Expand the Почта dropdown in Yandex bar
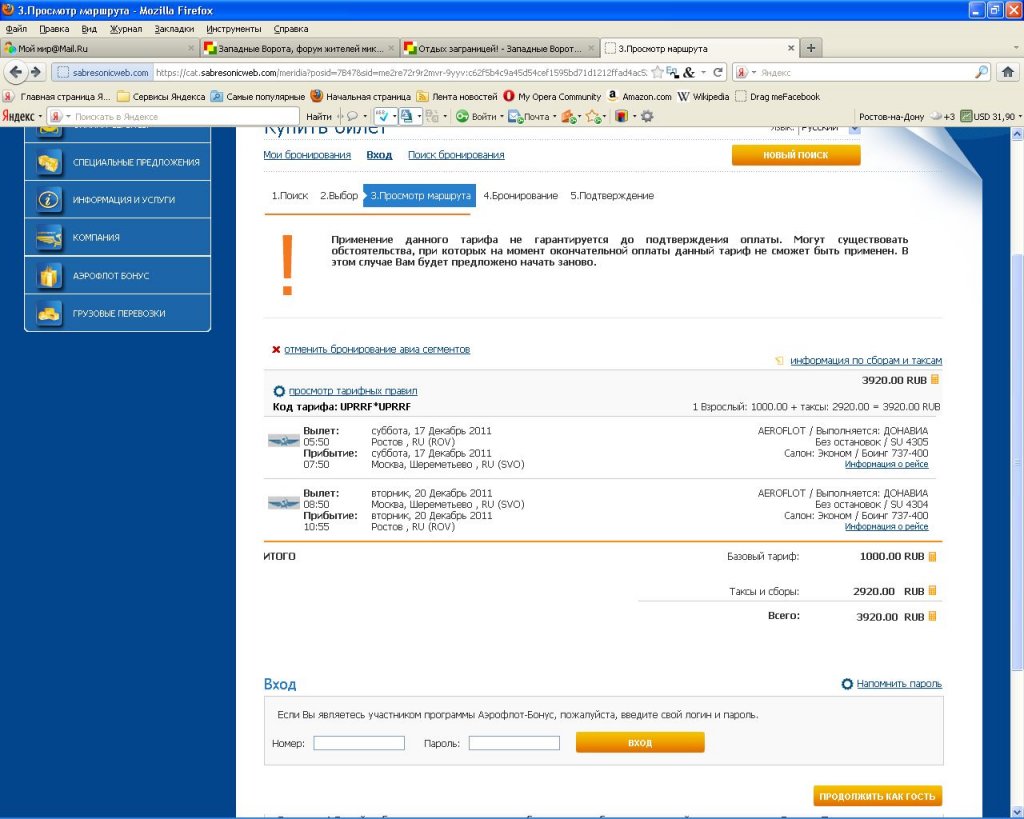Screen dimensions: 1024x819 click(x=554, y=116)
